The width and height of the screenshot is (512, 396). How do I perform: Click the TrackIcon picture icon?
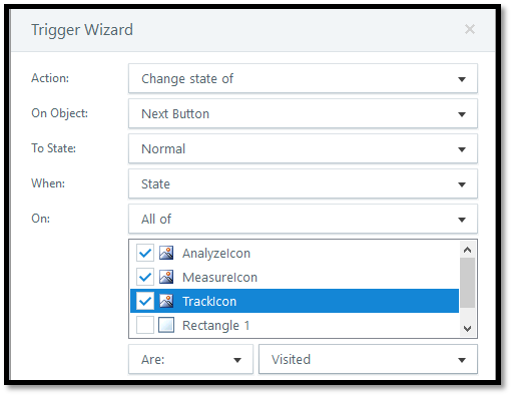click(x=166, y=301)
